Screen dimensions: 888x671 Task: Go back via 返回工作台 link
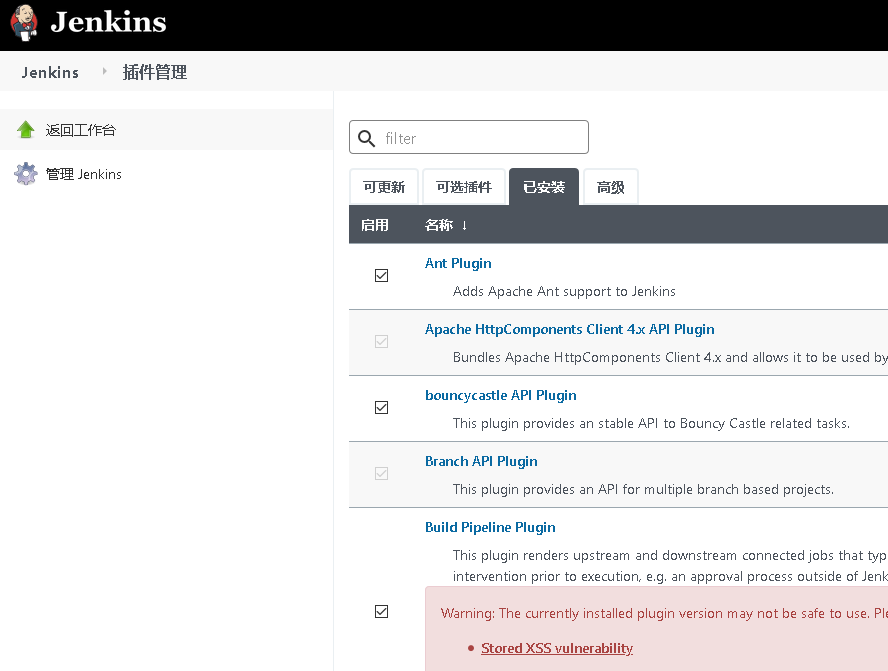80,130
